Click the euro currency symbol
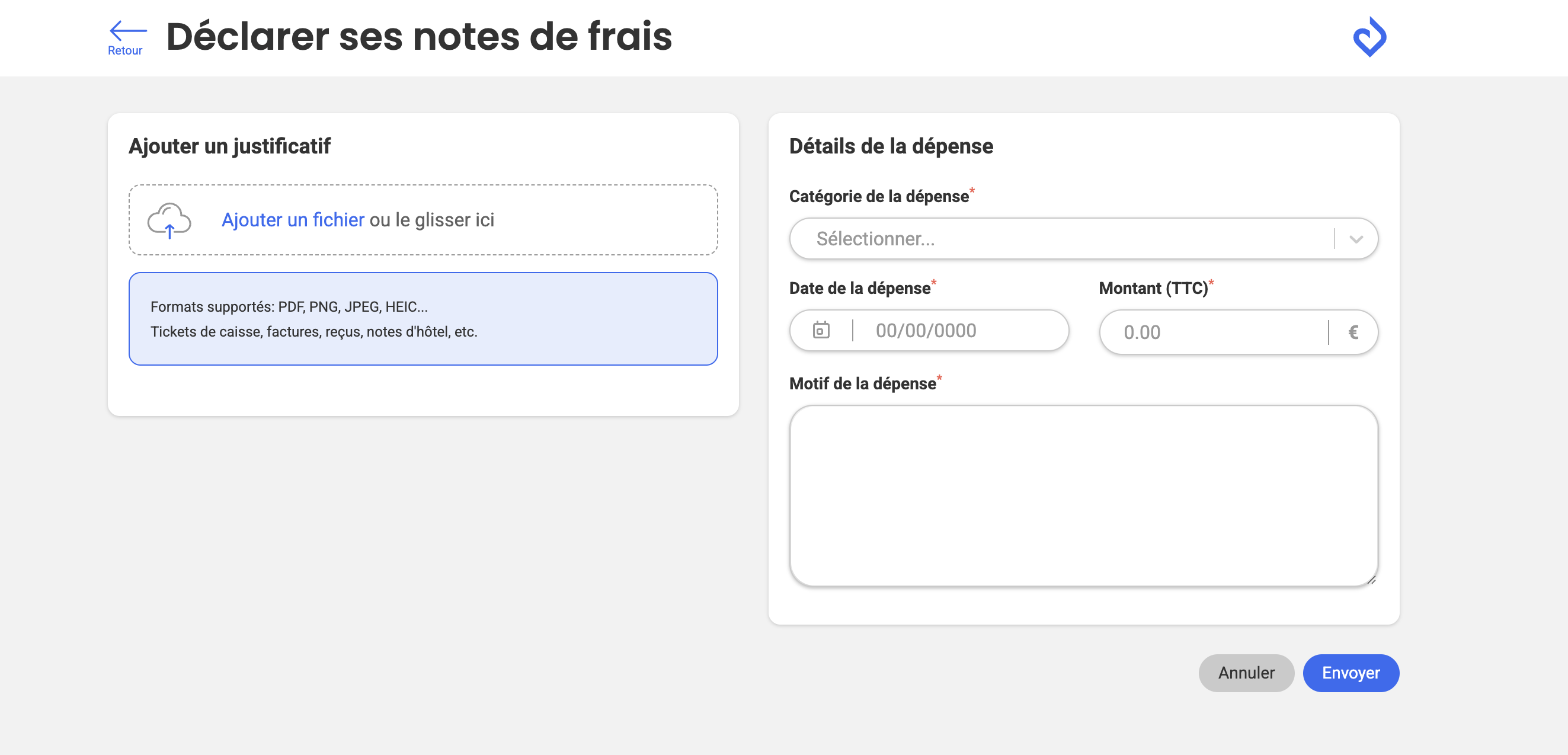The width and height of the screenshot is (1568, 755). [x=1353, y=332]
